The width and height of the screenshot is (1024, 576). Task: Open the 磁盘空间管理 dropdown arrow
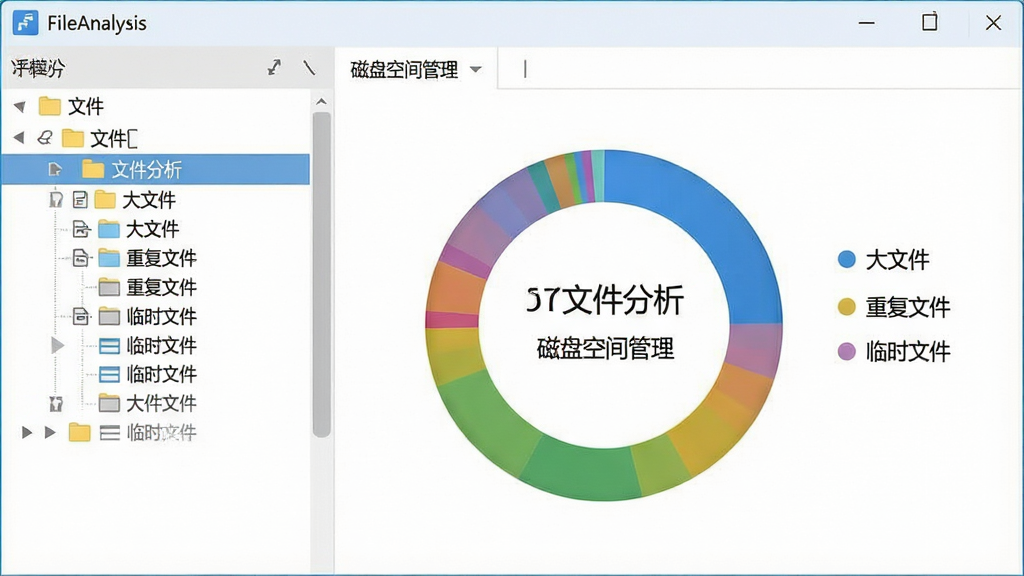475,69
